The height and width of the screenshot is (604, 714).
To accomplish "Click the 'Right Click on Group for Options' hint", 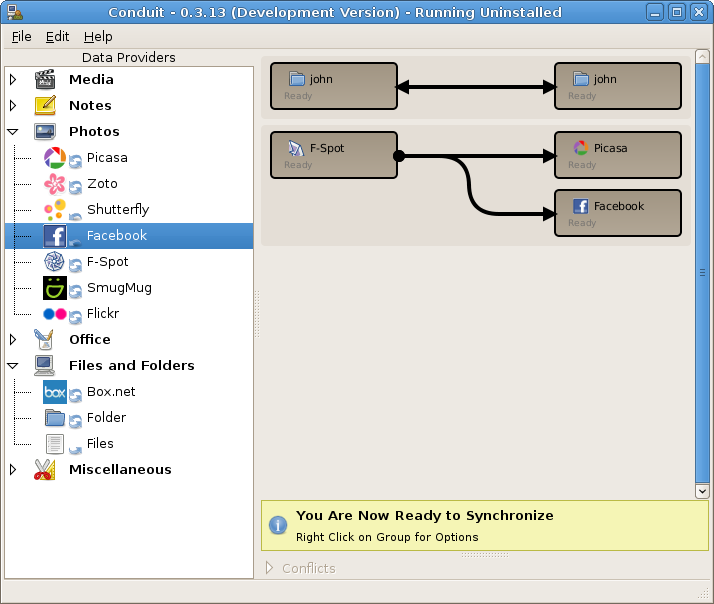I will 387,537.
